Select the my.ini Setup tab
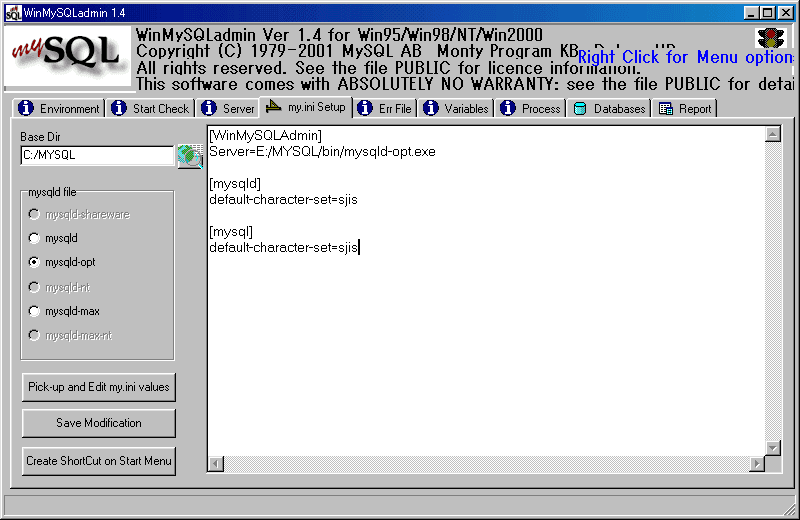The image size is (800, 520). [x=306, y=107]
